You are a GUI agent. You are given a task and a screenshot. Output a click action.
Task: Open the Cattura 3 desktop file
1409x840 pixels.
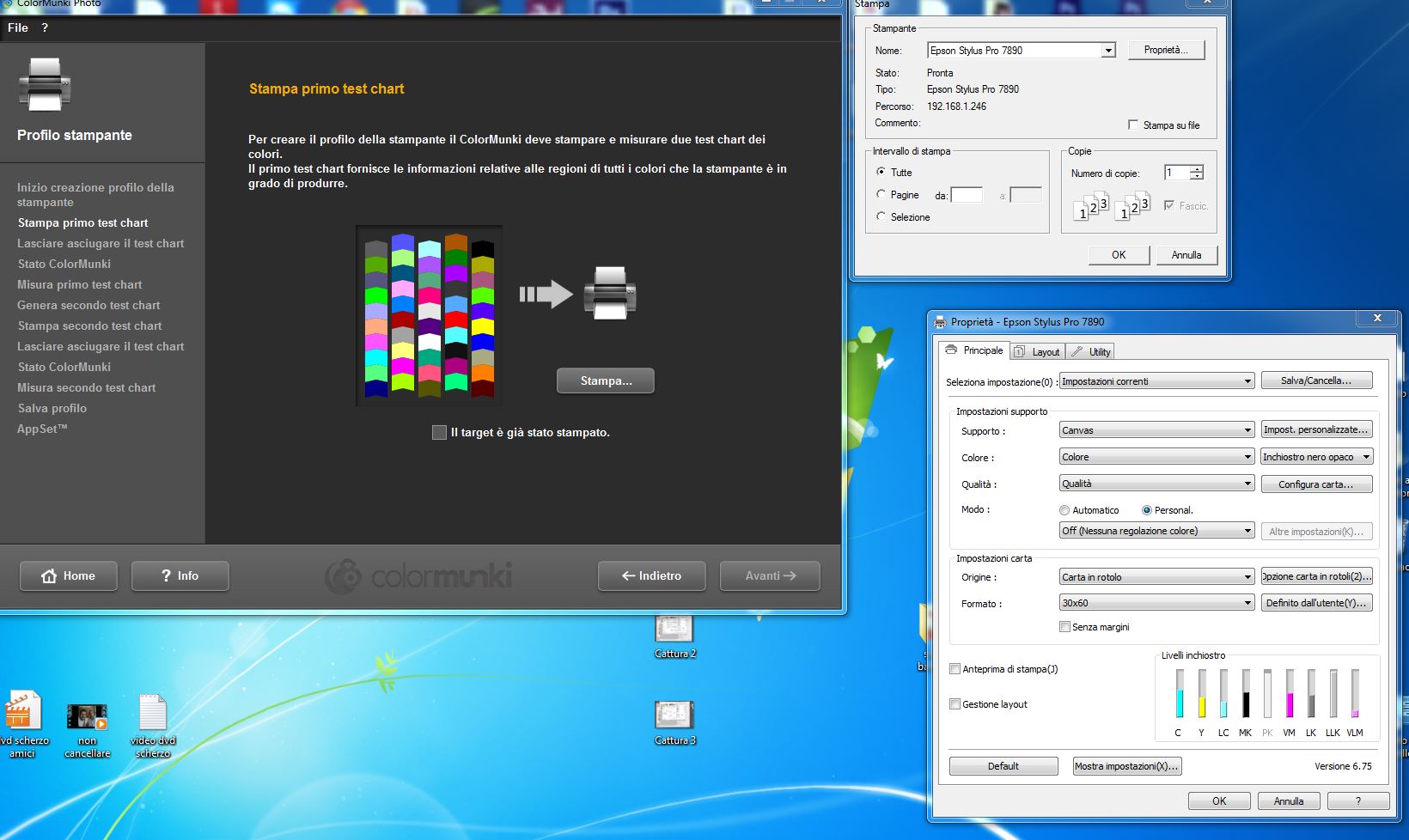click(x=674, y=723)
